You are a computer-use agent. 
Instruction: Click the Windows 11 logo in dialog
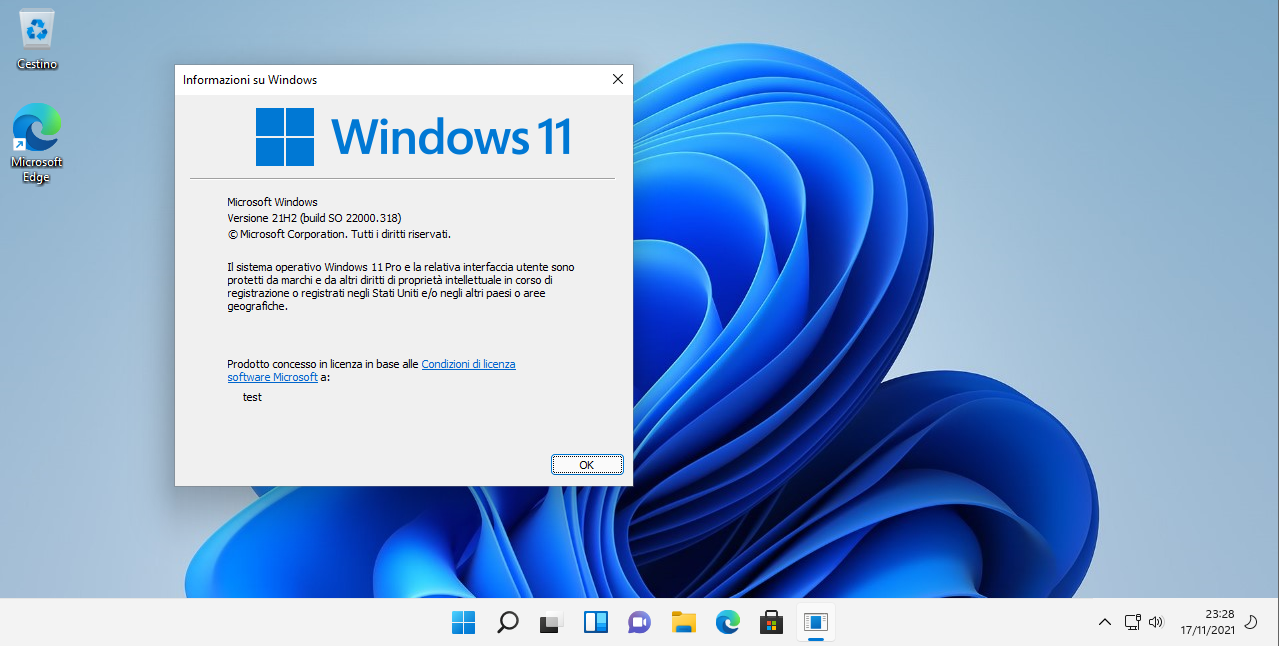click(413, 137)
